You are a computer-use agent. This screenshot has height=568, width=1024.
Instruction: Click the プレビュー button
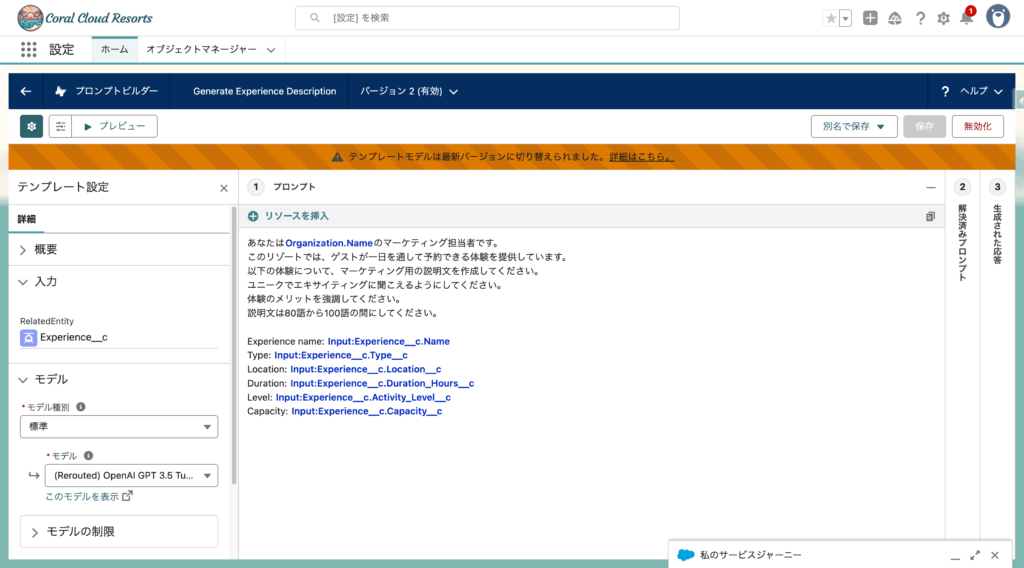click(114, 126)
